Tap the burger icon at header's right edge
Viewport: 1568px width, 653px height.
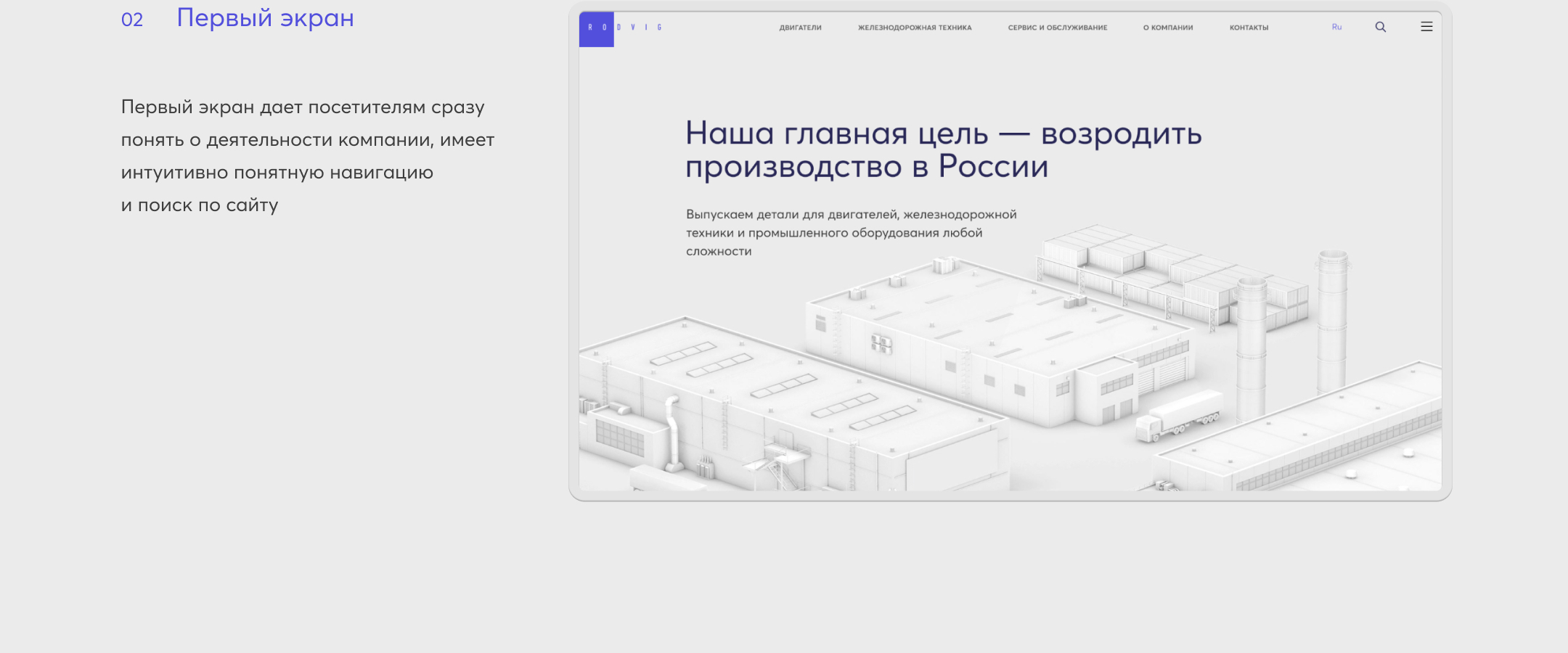(x=1427, y=26)
